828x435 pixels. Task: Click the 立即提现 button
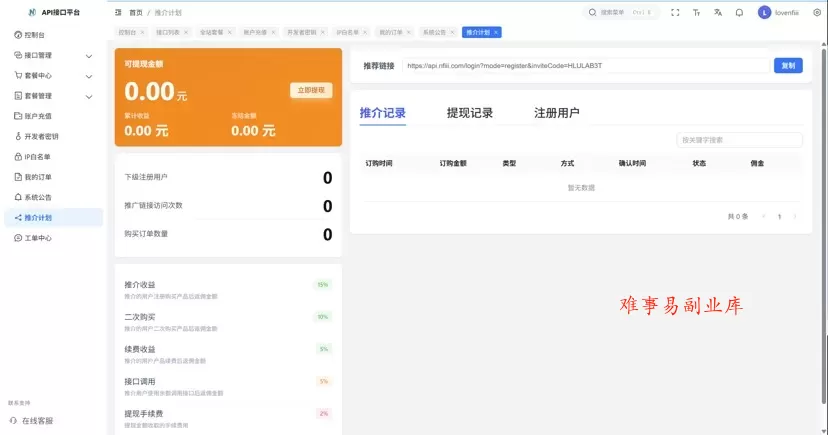click(x=311, y=90)
